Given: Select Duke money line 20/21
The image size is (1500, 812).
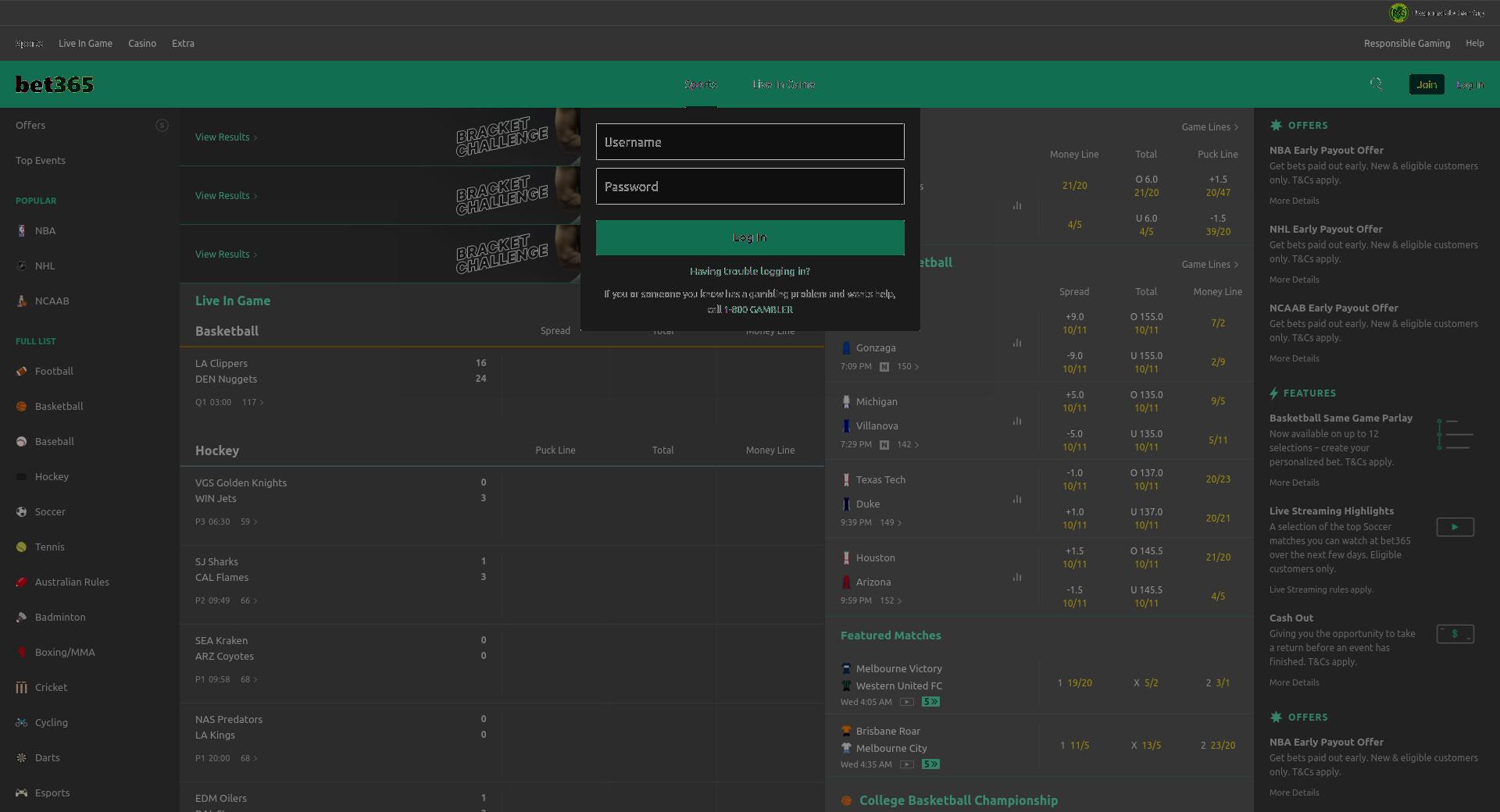Looking at the screenshot, I should [x=1218, y=518].
